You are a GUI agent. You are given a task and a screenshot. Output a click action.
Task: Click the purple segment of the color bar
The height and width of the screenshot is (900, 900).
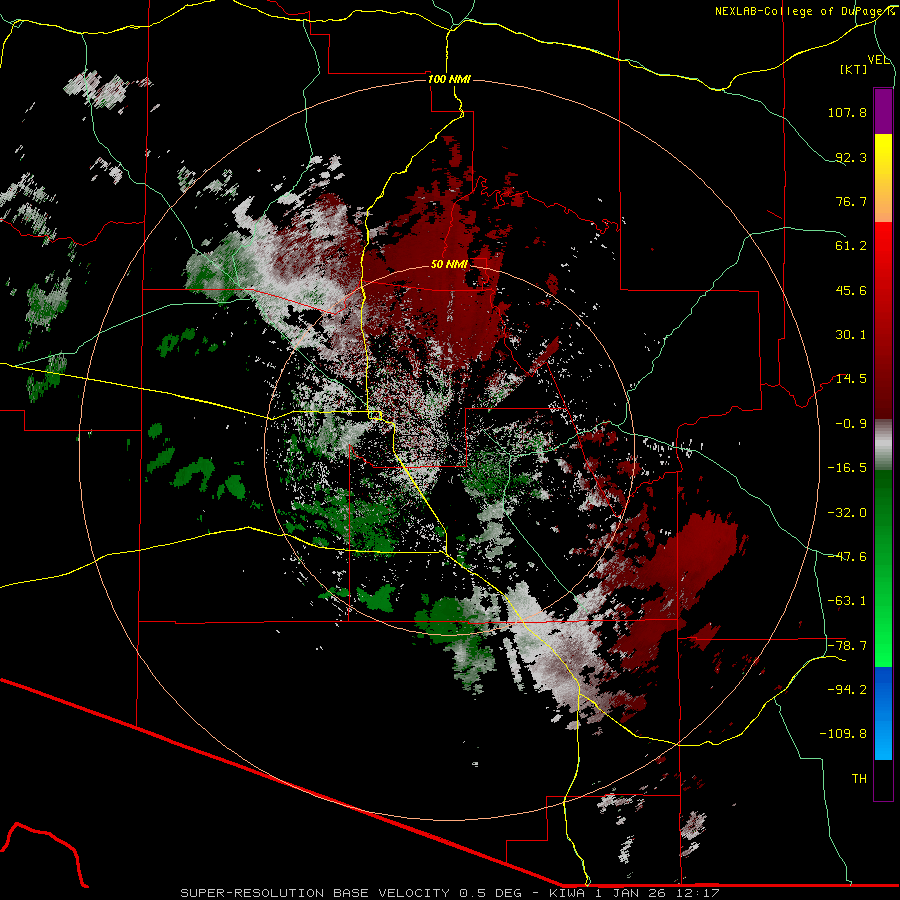pos(883,111)
